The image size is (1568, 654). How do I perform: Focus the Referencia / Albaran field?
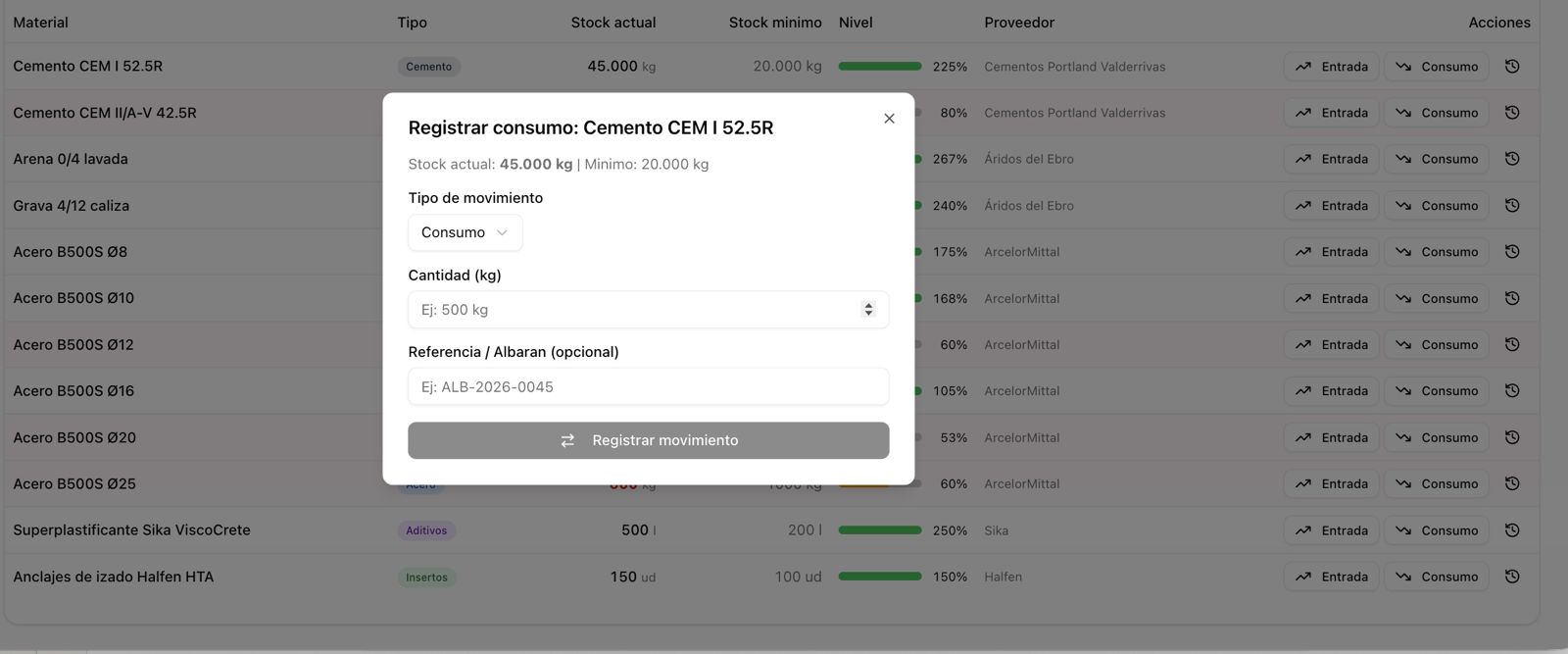coord(648,386)
